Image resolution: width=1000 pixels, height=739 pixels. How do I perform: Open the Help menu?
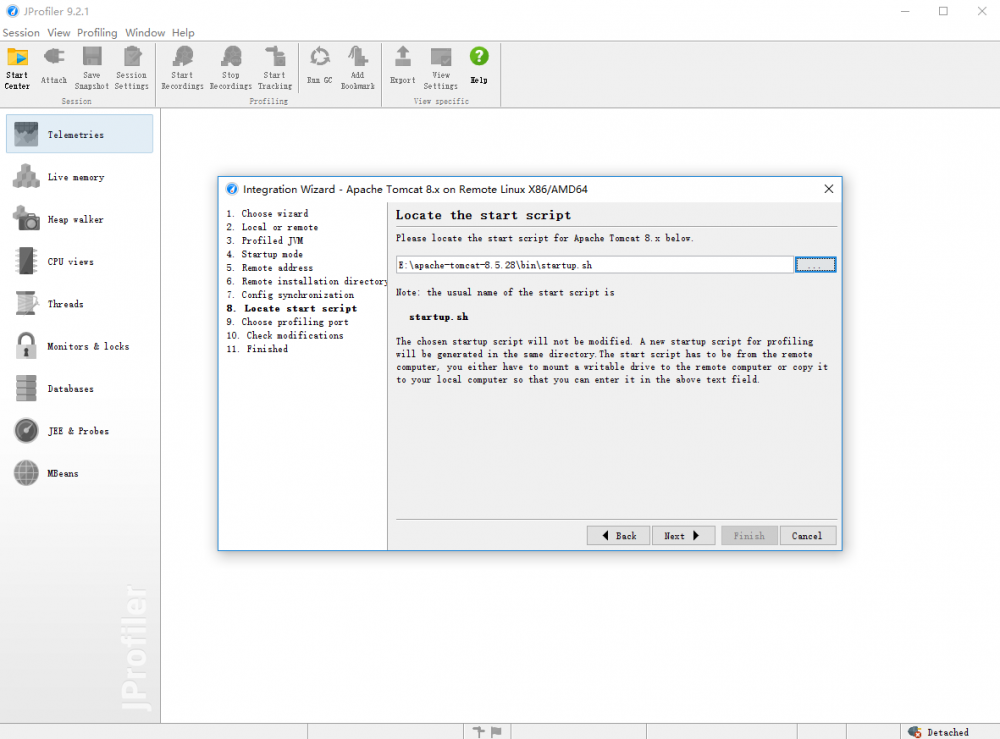click(x=183, y=33)
